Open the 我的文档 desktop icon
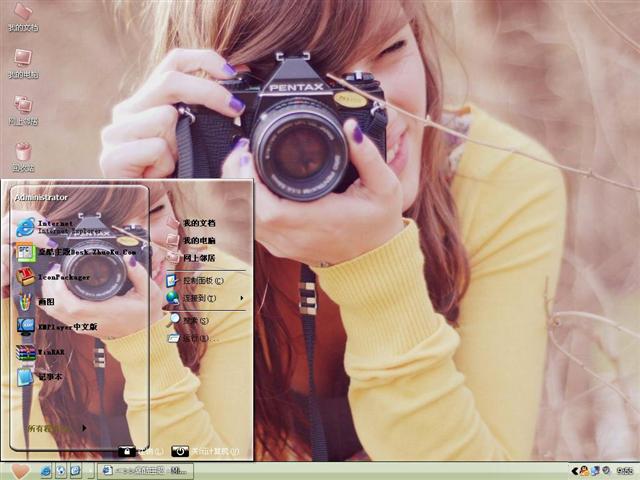The width and height of the screenshot is (640, 480). click(23, 17)
